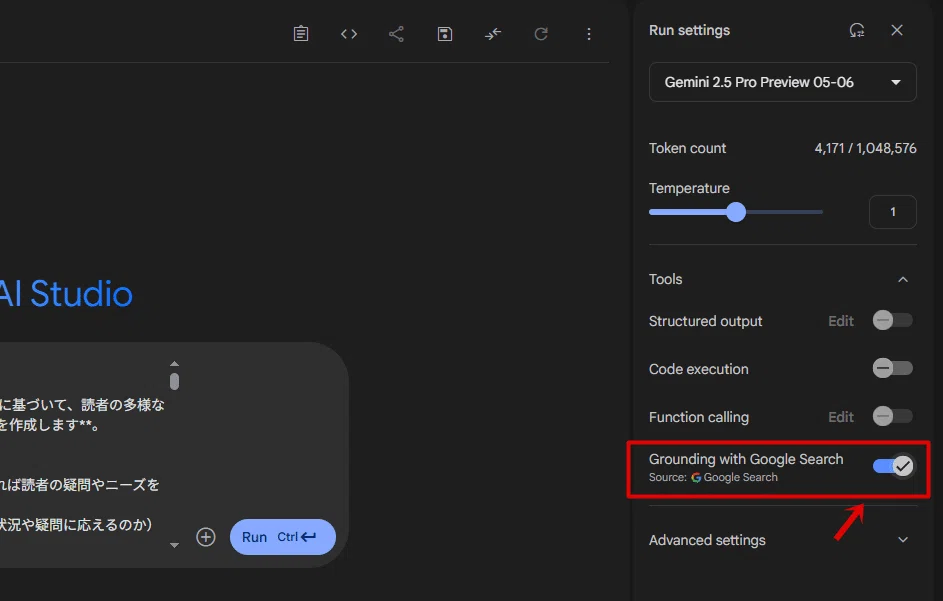Click the Temperature value input box

point(892,212)
